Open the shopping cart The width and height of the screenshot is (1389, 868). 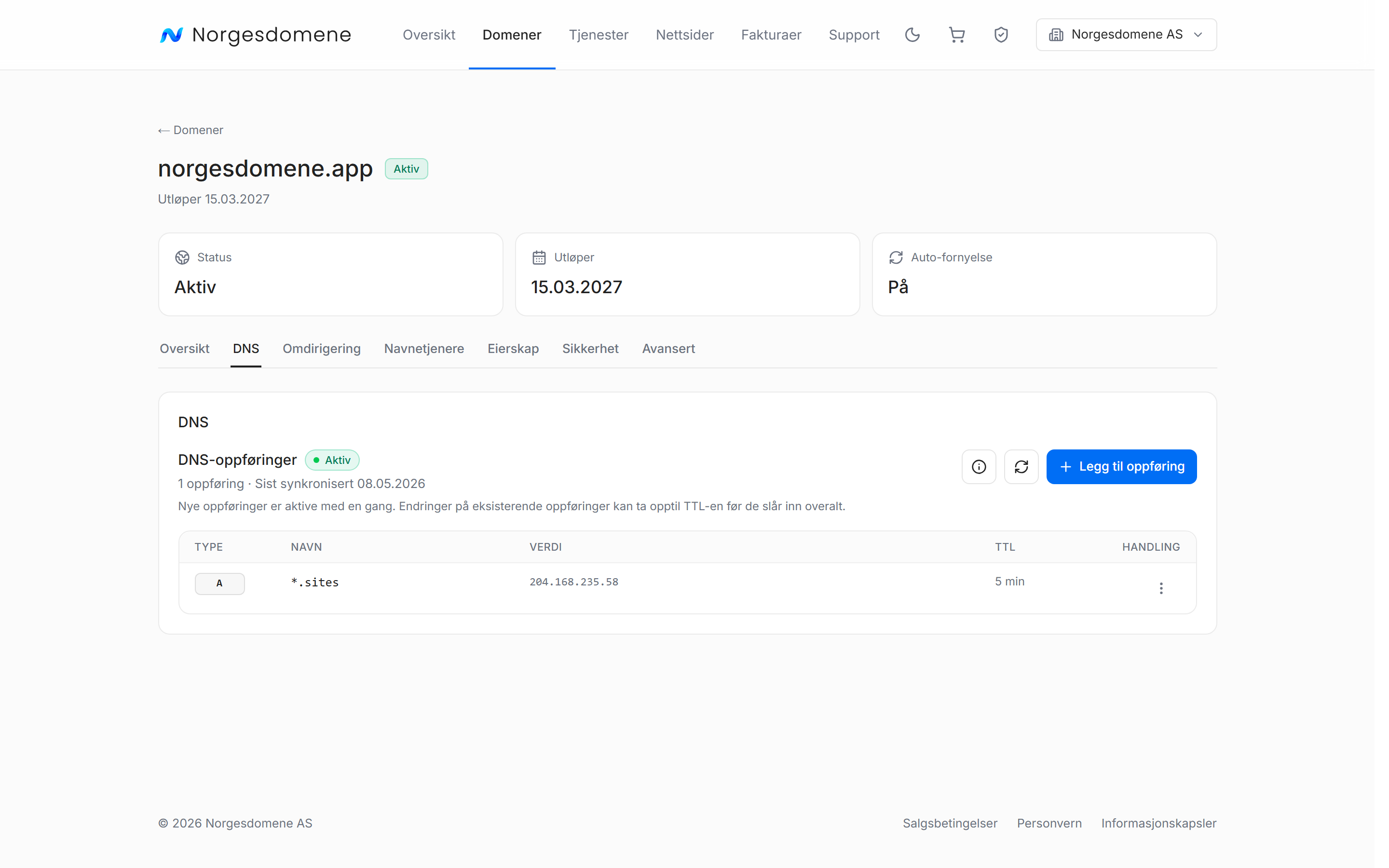click(x=957, y=35)
